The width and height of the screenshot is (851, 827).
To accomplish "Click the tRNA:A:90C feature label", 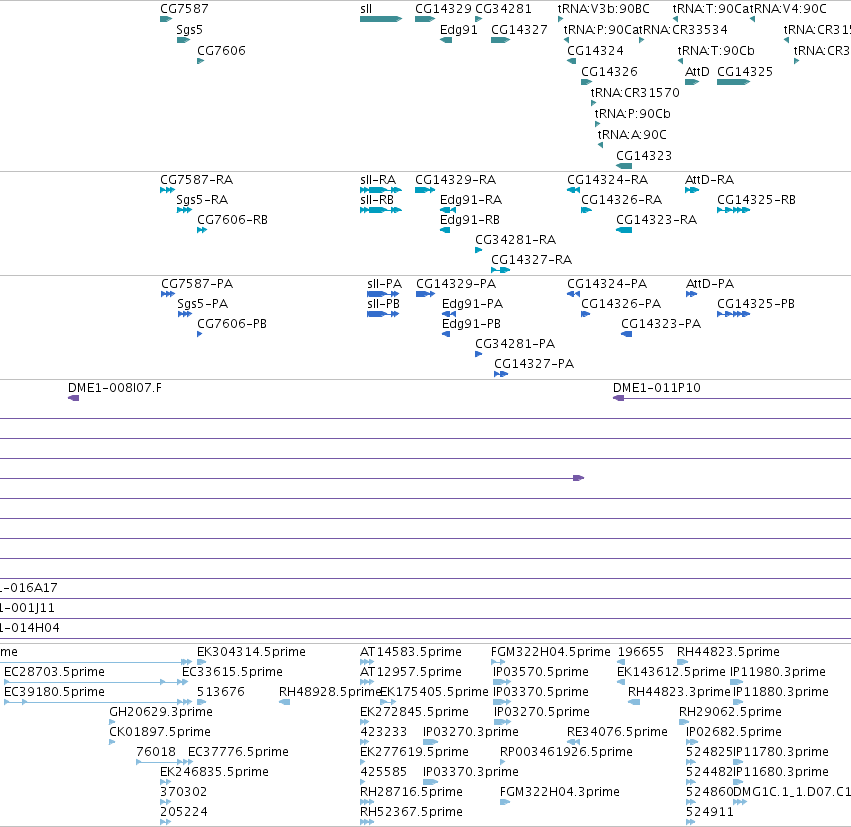I will click(x=632, y=135).
